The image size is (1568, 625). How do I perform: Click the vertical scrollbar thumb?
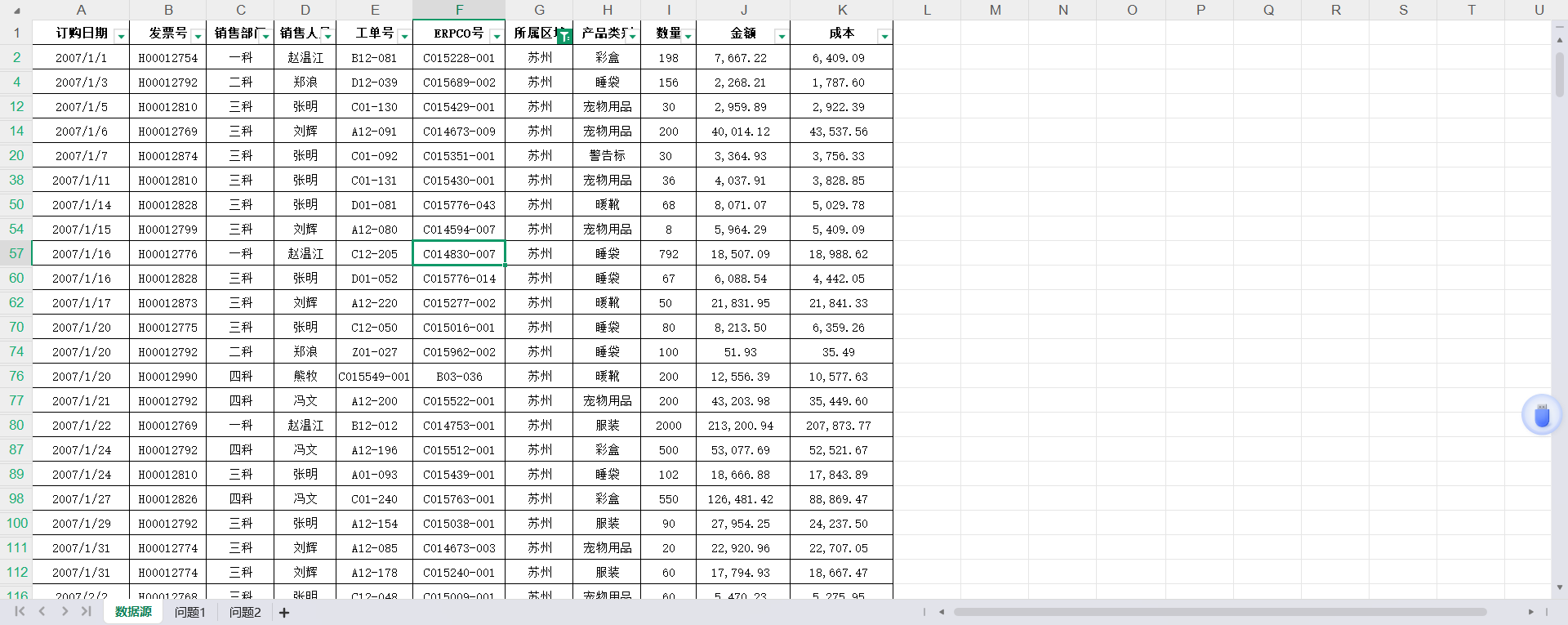click(x=1559, y=75)
